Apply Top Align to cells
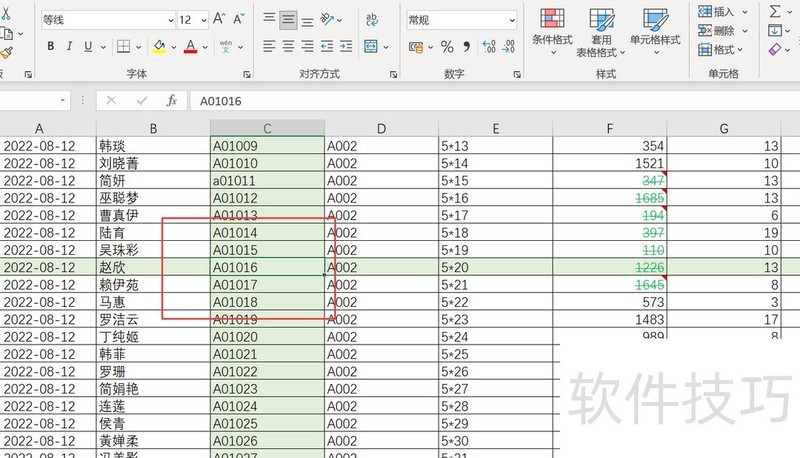 269,19
